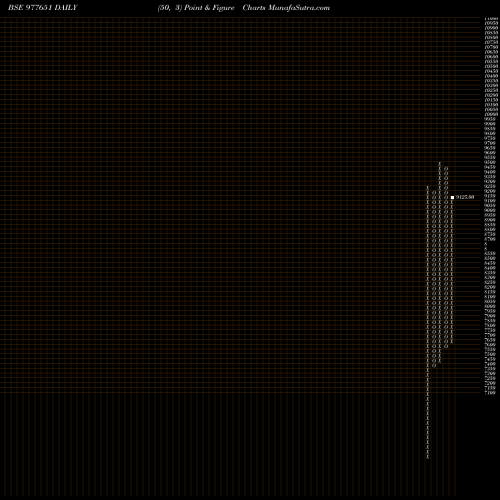Click the lowest price axis label 7100
Image resolution: width=500 pixels, height=500 pixels.
pyautogui.click(x=490, y=393)
